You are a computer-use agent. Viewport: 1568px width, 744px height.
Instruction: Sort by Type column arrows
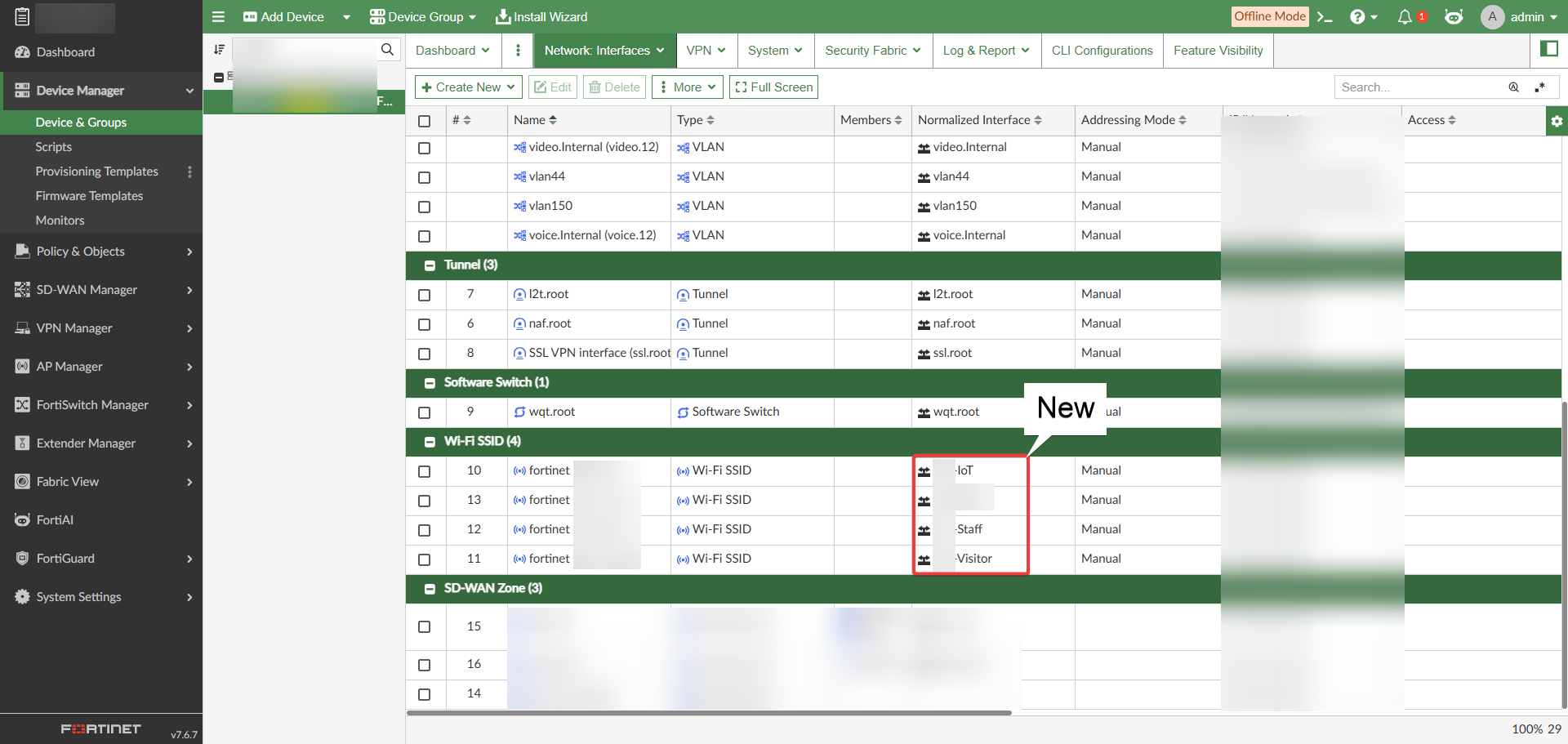click(x=710, y=120)
